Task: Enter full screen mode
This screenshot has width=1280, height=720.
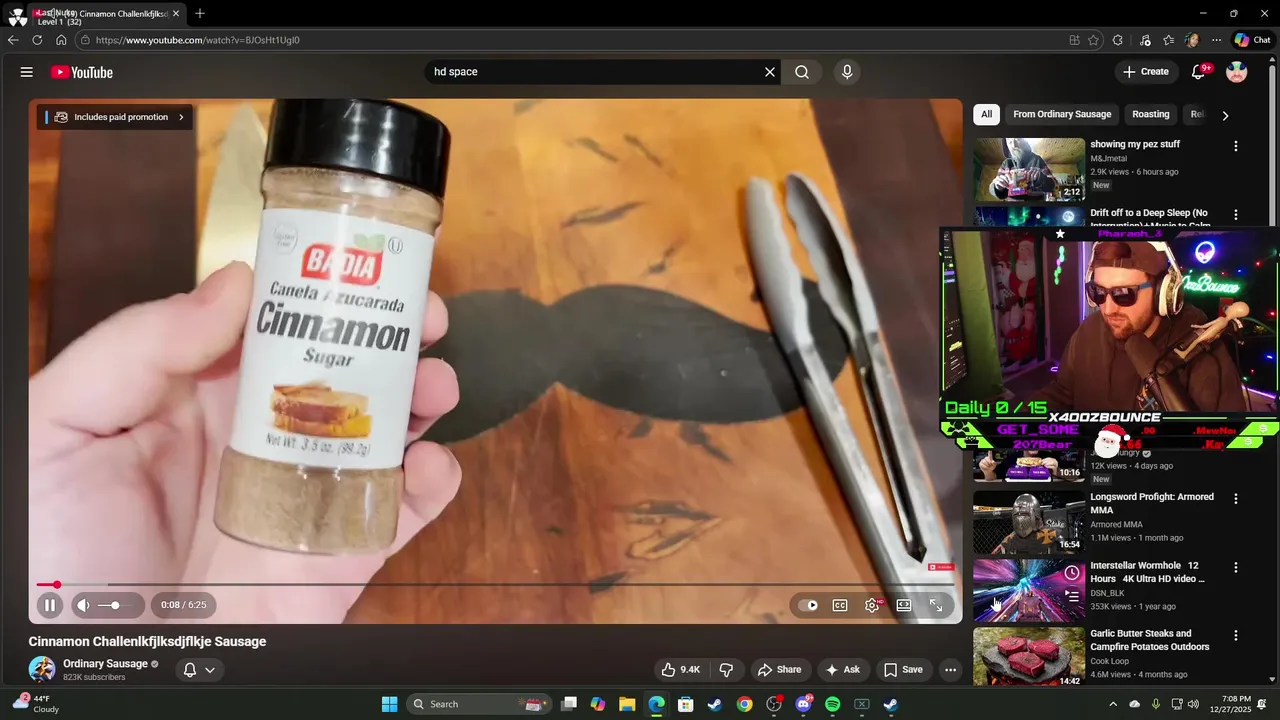Action: coord(936,605)
